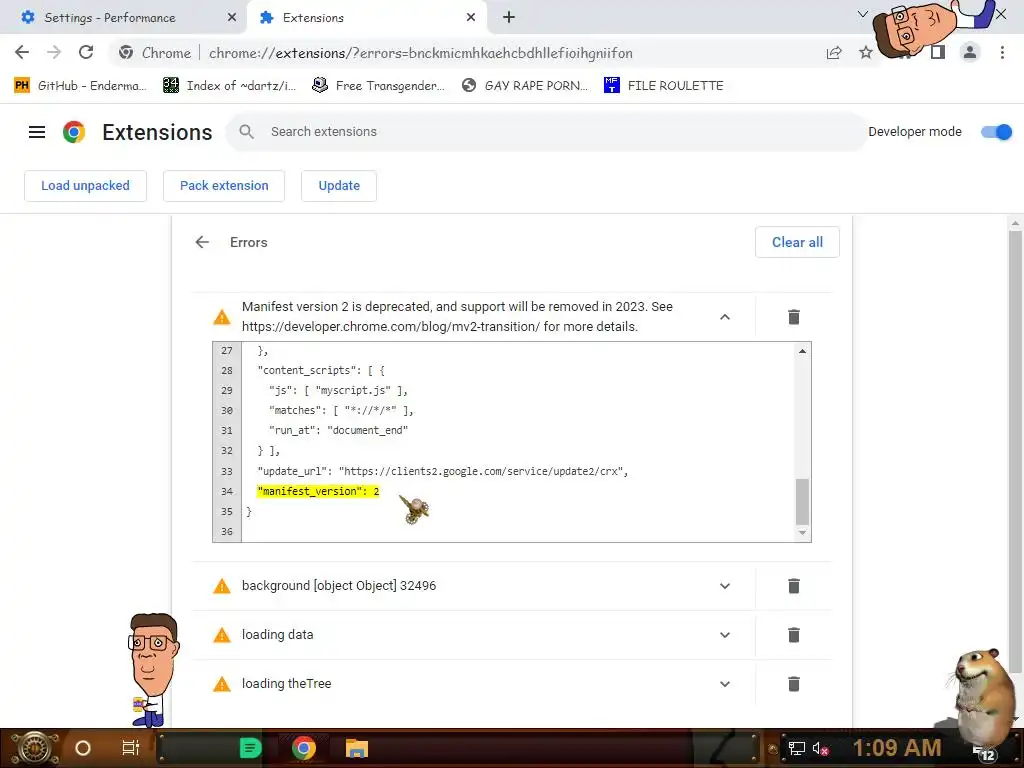Image resolution: width=1024 pixels, height=768 pixels.
Task: Click code viewer scrollbar thumb
Action: (803, 502)
